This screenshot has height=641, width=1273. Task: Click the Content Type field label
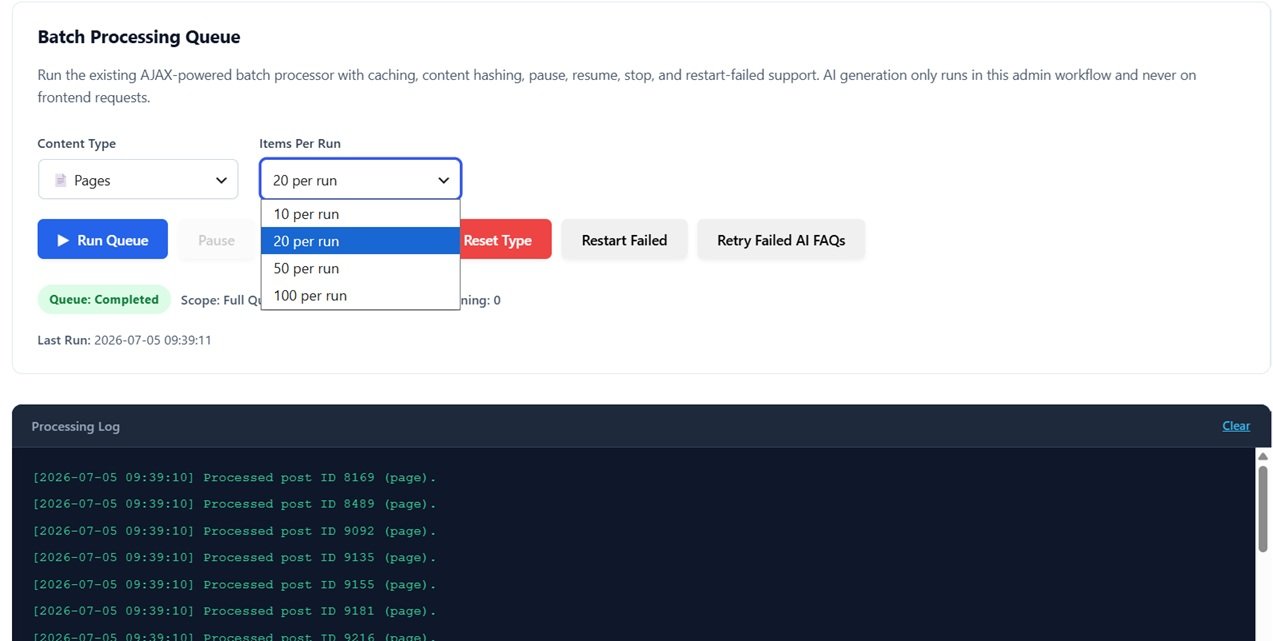pos(77,144)
